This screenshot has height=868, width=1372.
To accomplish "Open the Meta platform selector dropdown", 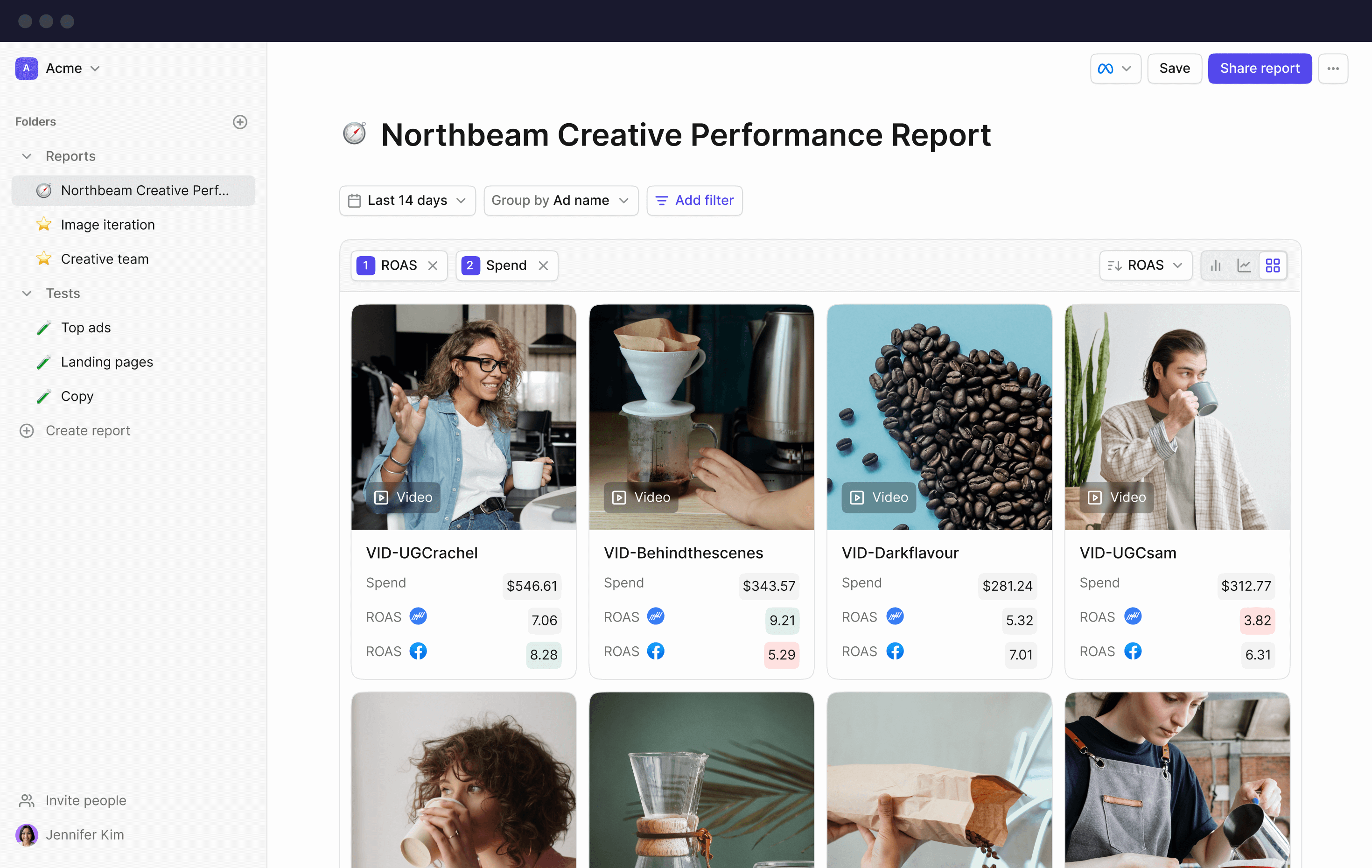I will pos(1114,69).
